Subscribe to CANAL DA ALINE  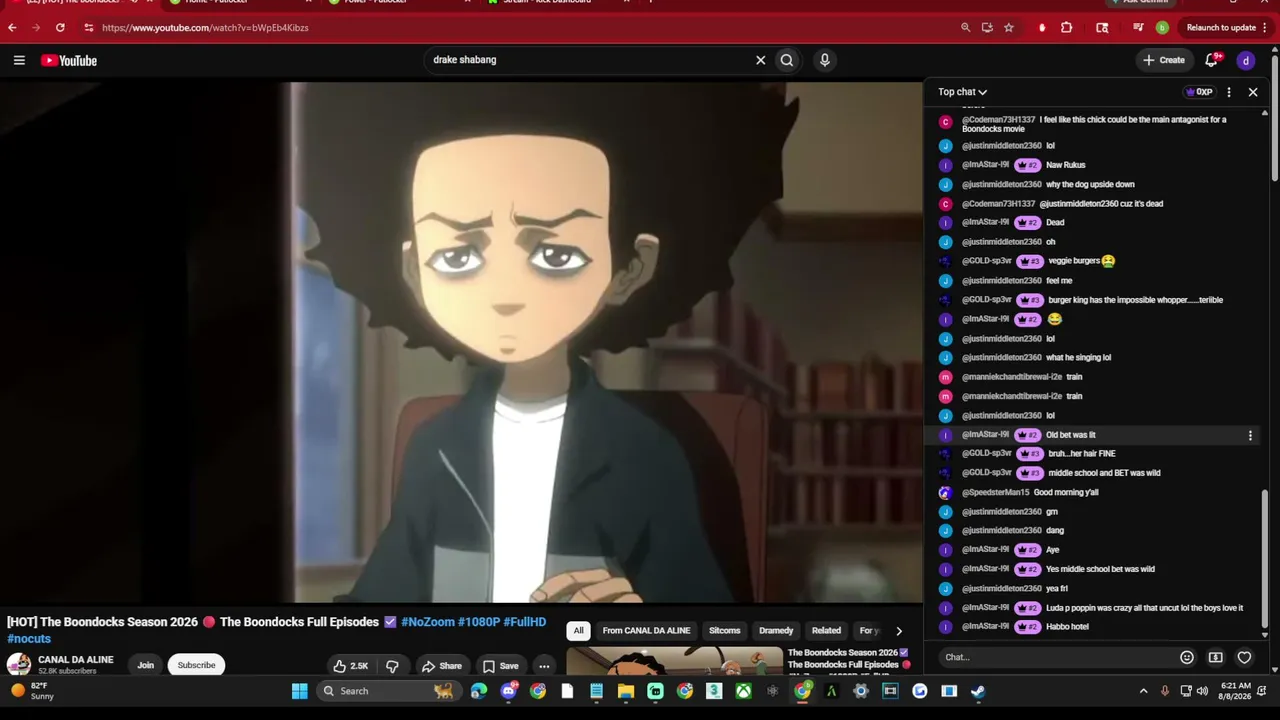click(196, 665)
